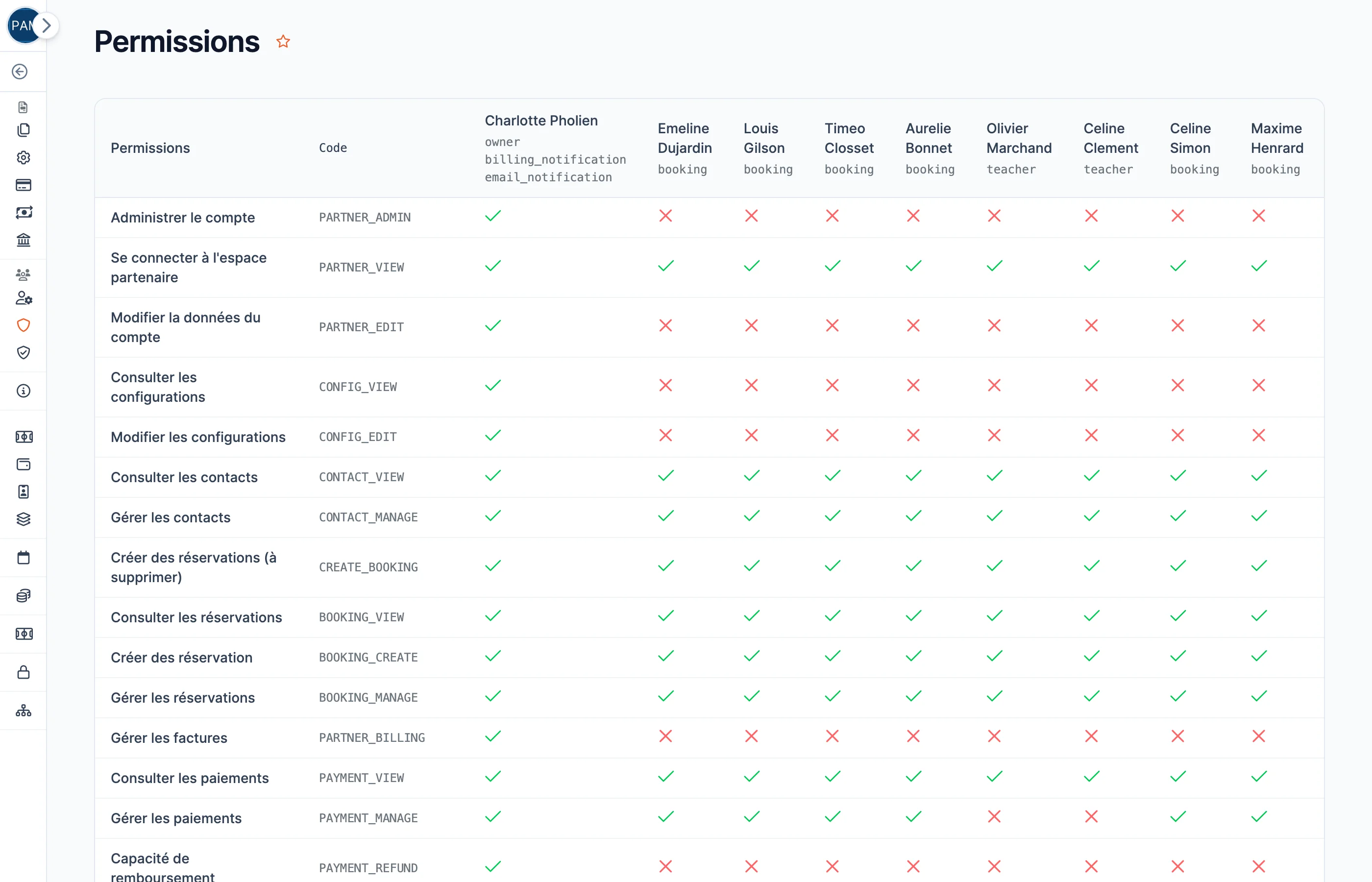Click the Louis Gilson column header
The width and height of the screenshot is (1372, 882).
(768, 148)
